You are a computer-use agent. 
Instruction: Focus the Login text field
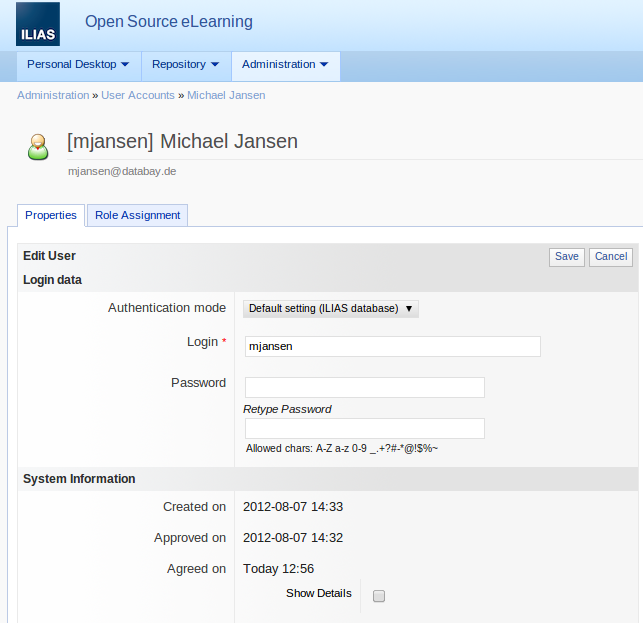(x=392, y=346)
